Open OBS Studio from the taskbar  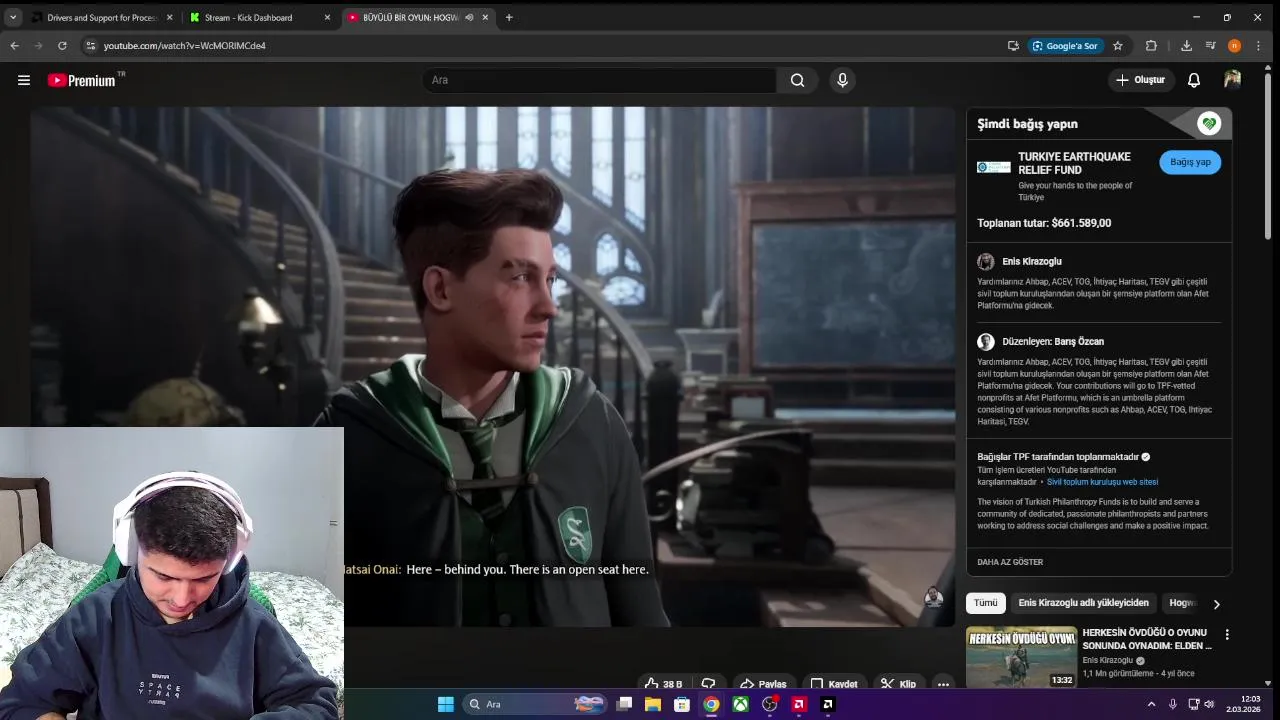click(x=769, y=704)
